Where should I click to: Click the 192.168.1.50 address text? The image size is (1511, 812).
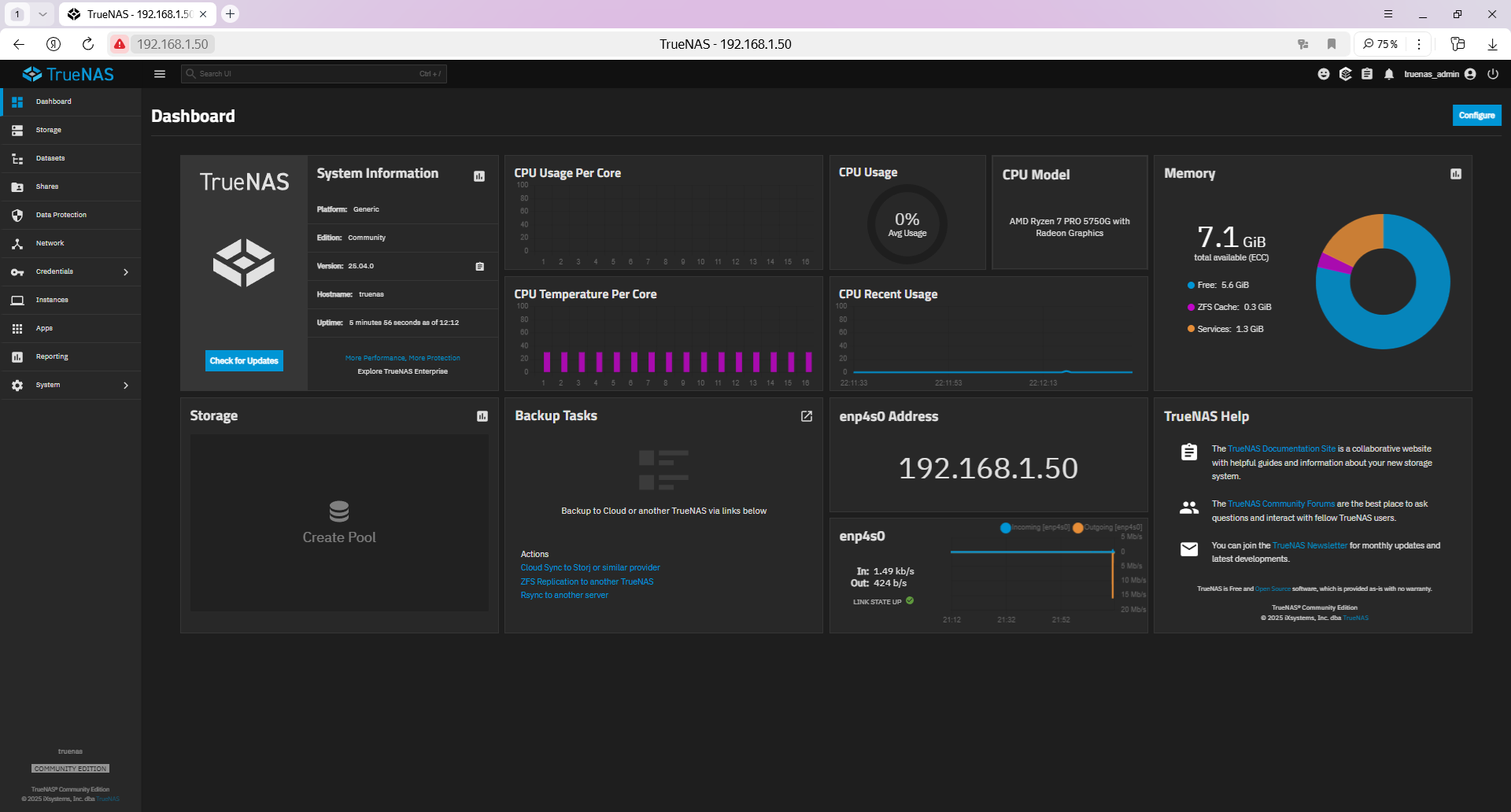(988, 468)
